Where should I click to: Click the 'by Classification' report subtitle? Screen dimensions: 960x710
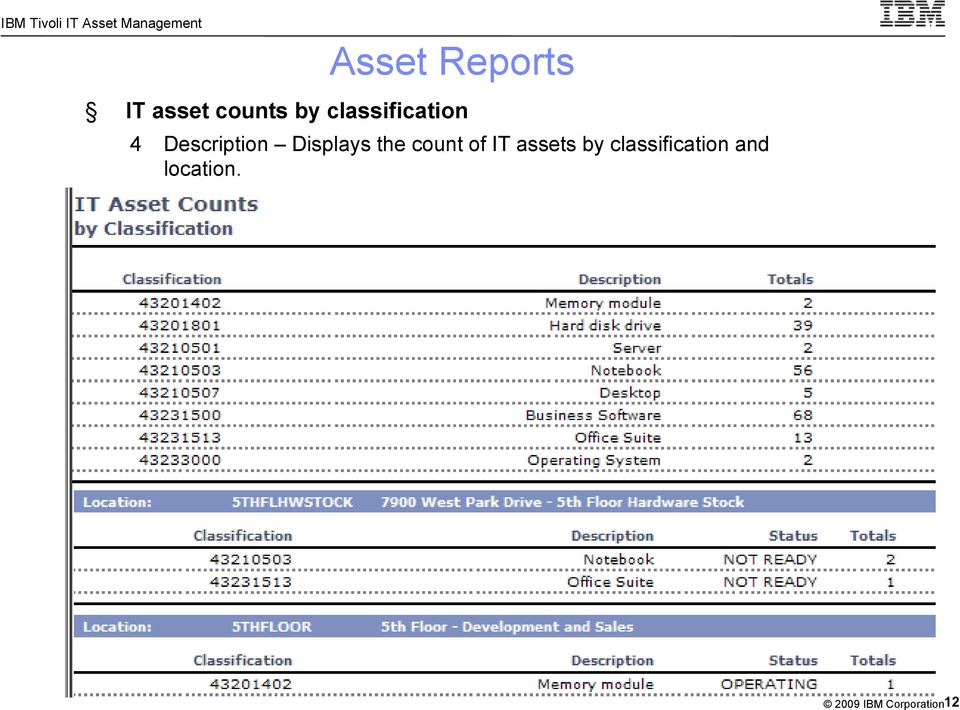pos(154,229)
